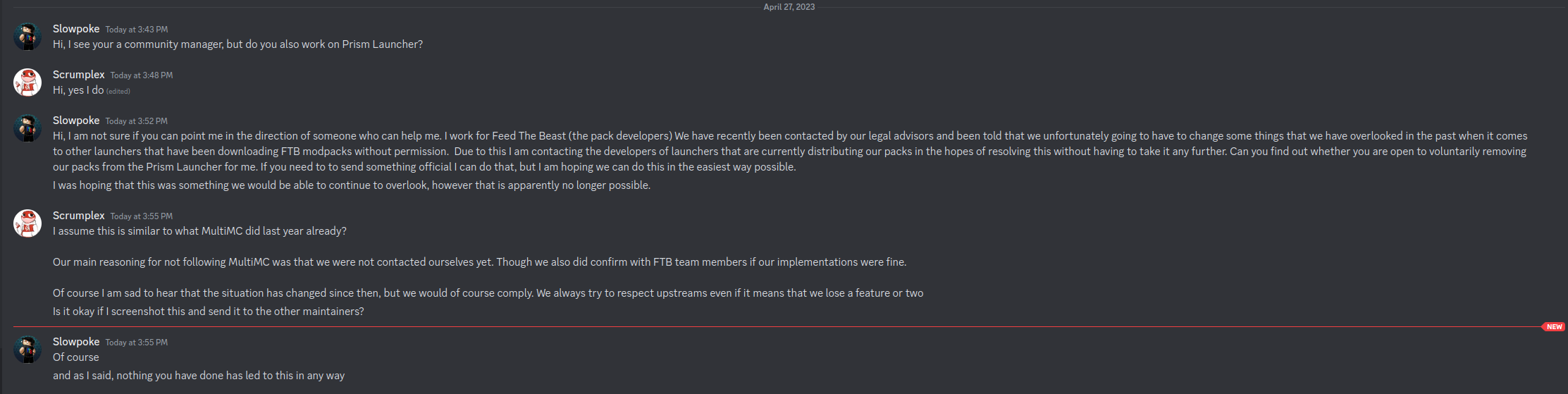1568x394 pixels.
Task: Click Scrumplex's "Today at 3:55 PM" timestamp
Action: [141, 216]
